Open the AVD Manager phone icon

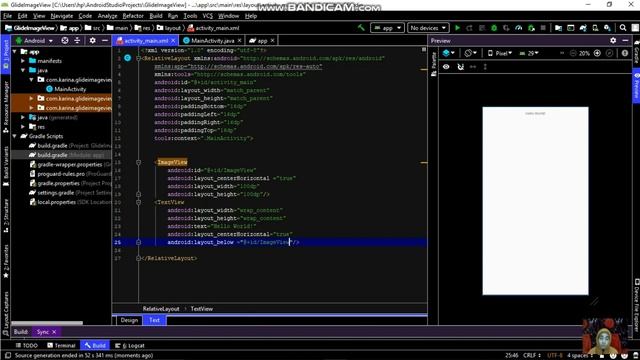(595, 28)
